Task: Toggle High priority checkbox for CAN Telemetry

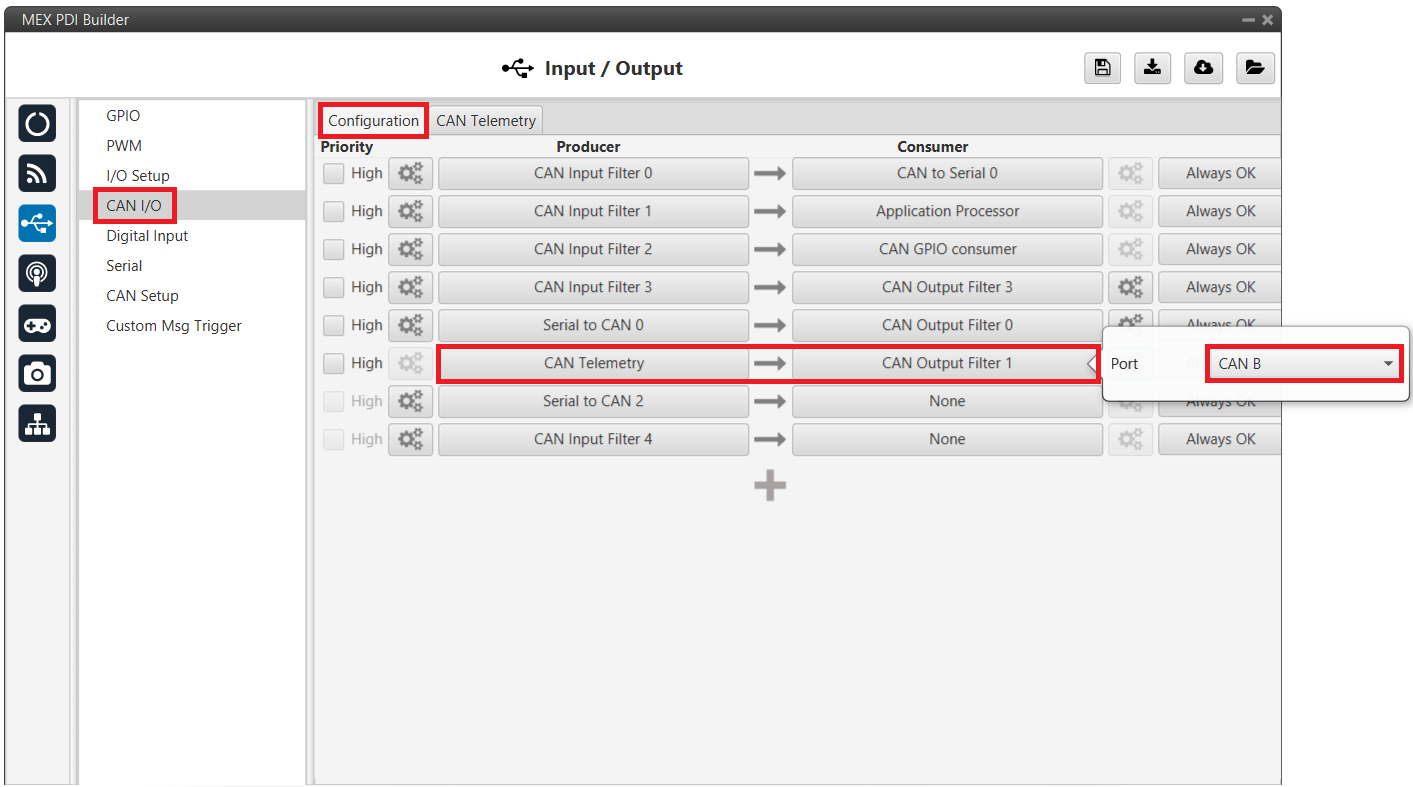Action: click(x=334, y=363)
